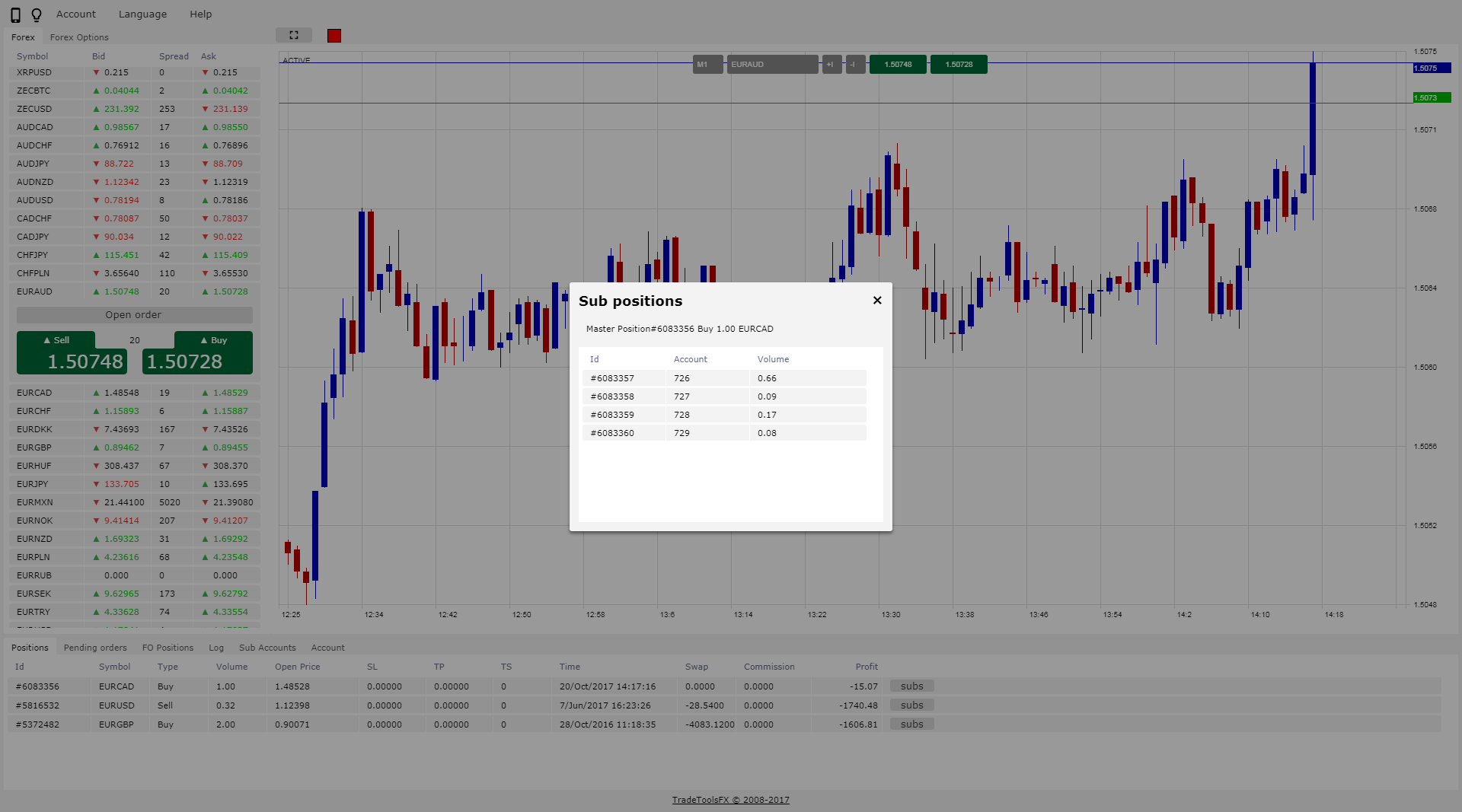Open the Pending orders tab
Image resolution: width=1462 pixels, height=812 pixels.
click(x=94, y=647)
